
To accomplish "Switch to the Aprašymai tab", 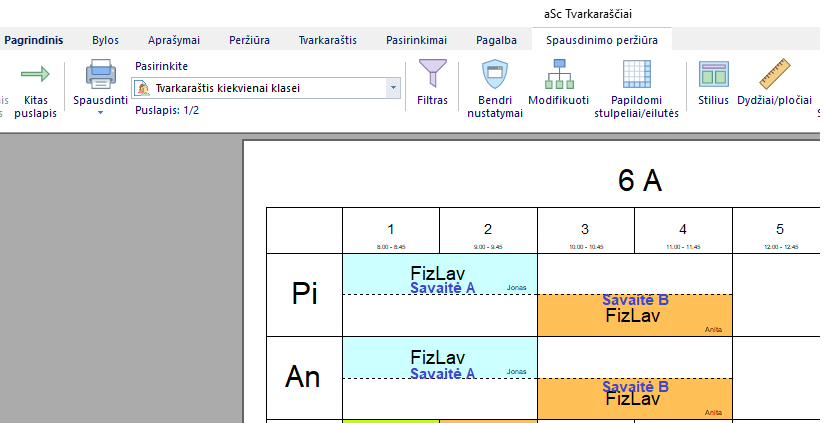I will pos(174,40).
